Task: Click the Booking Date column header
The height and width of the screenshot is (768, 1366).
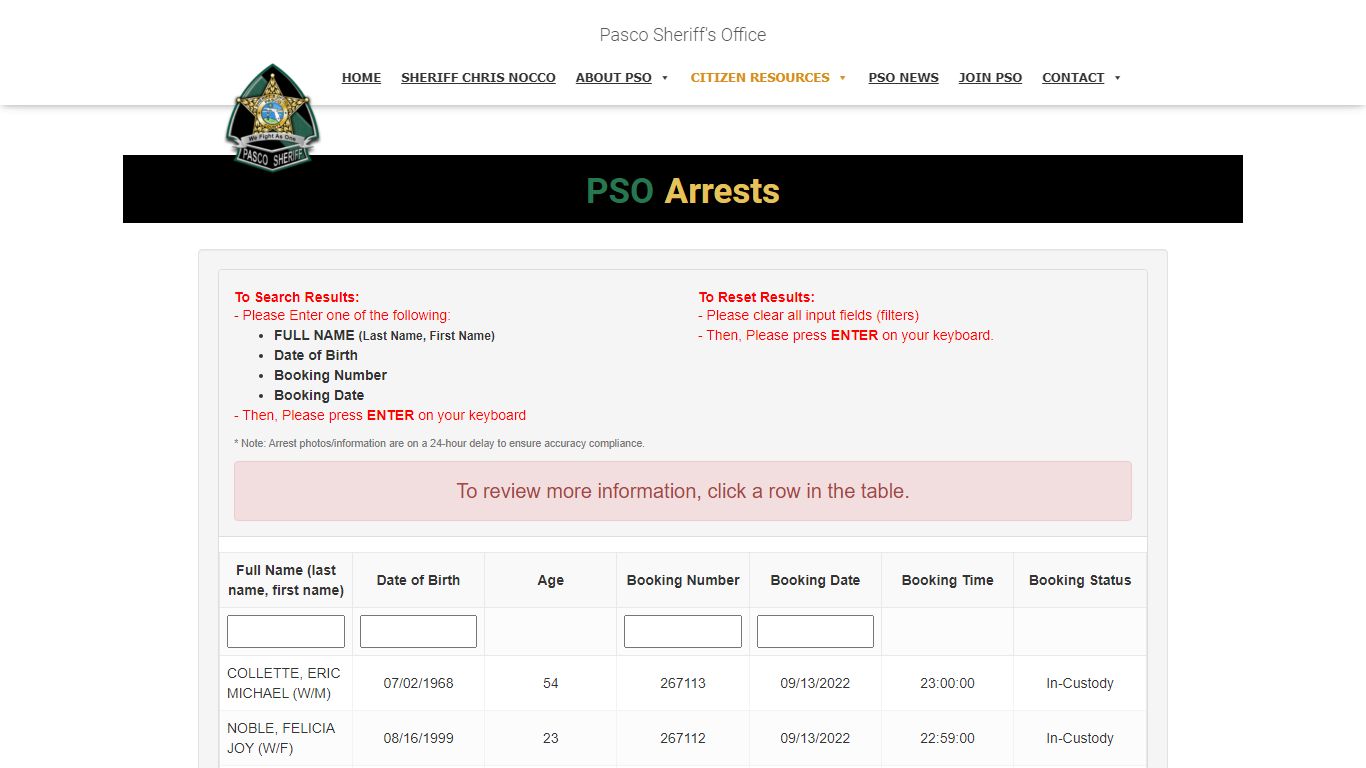Action: coord(815,580)
